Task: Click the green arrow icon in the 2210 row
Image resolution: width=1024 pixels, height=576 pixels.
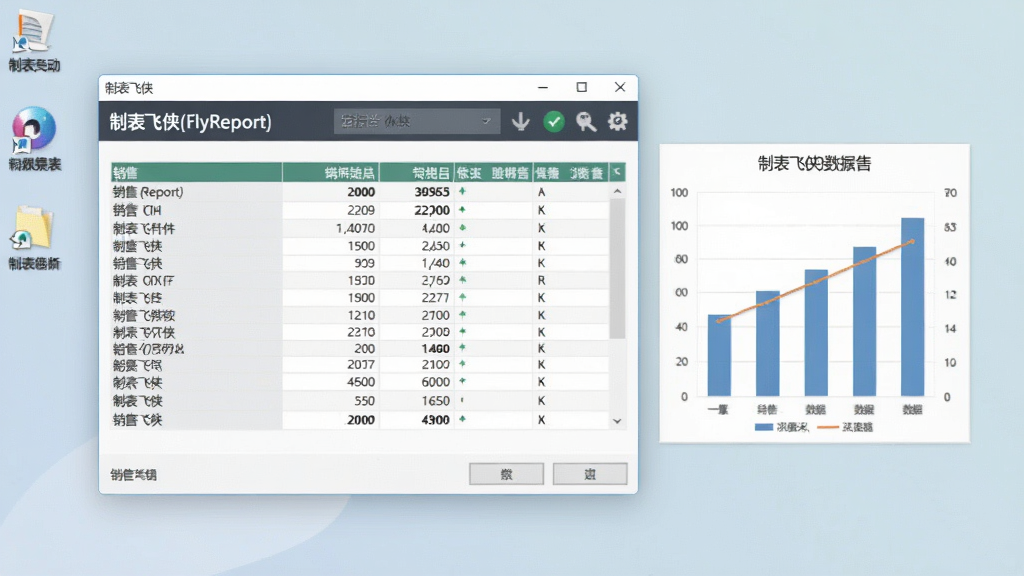Action: pyautogui.click(x=462, y=332)
